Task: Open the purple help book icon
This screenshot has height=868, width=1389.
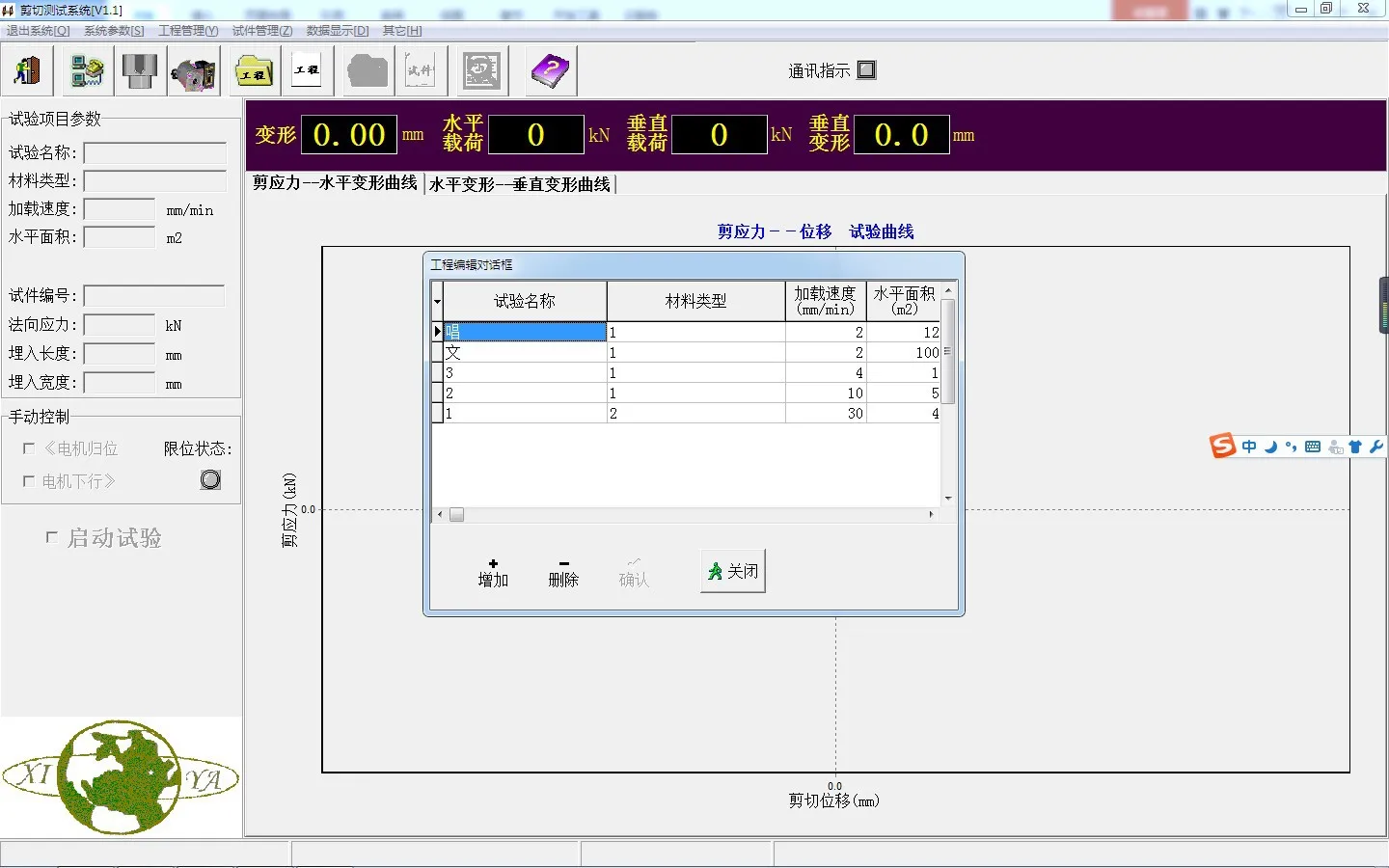Action: tap(551, 71)
